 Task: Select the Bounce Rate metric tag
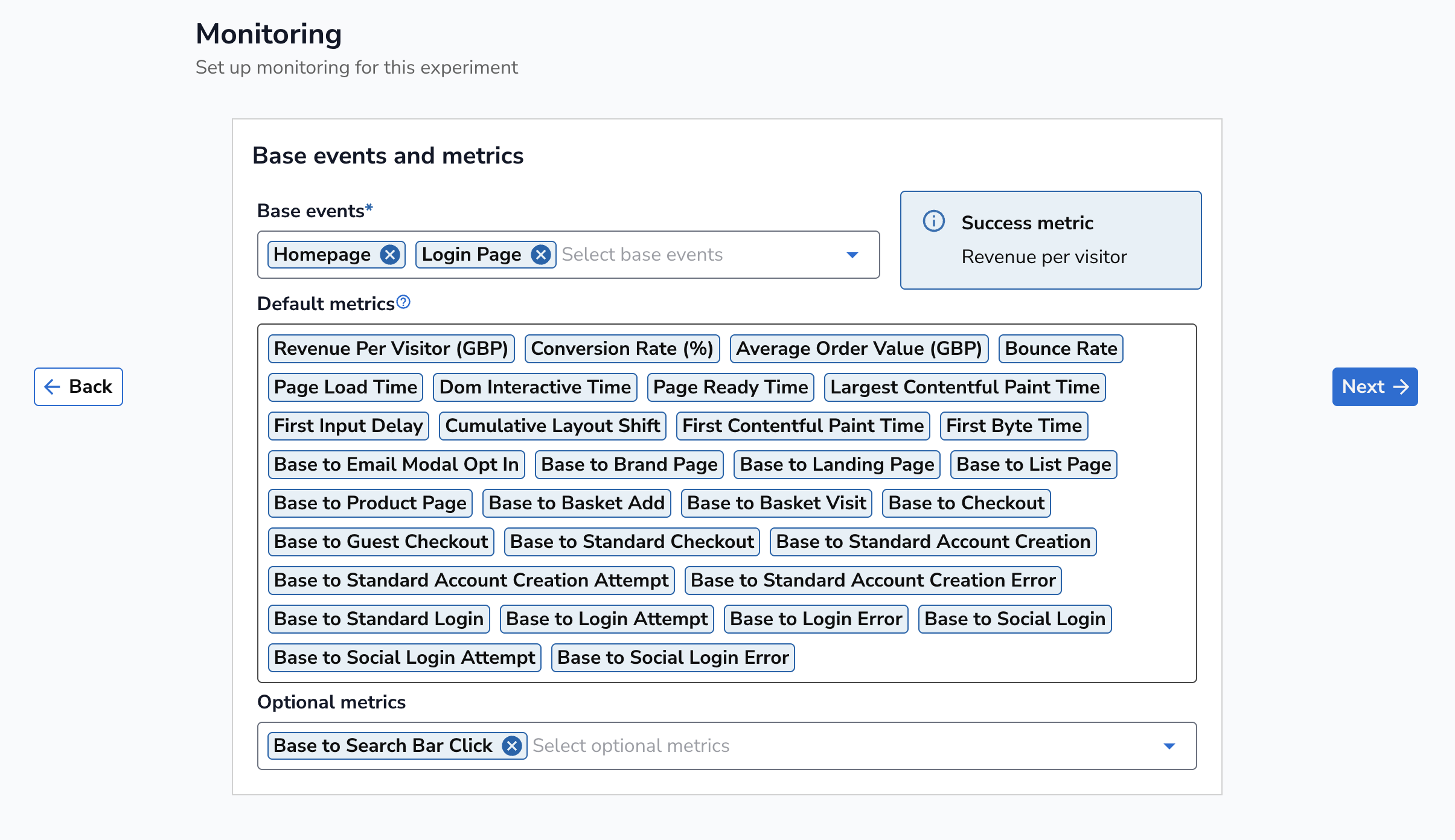1061,349
